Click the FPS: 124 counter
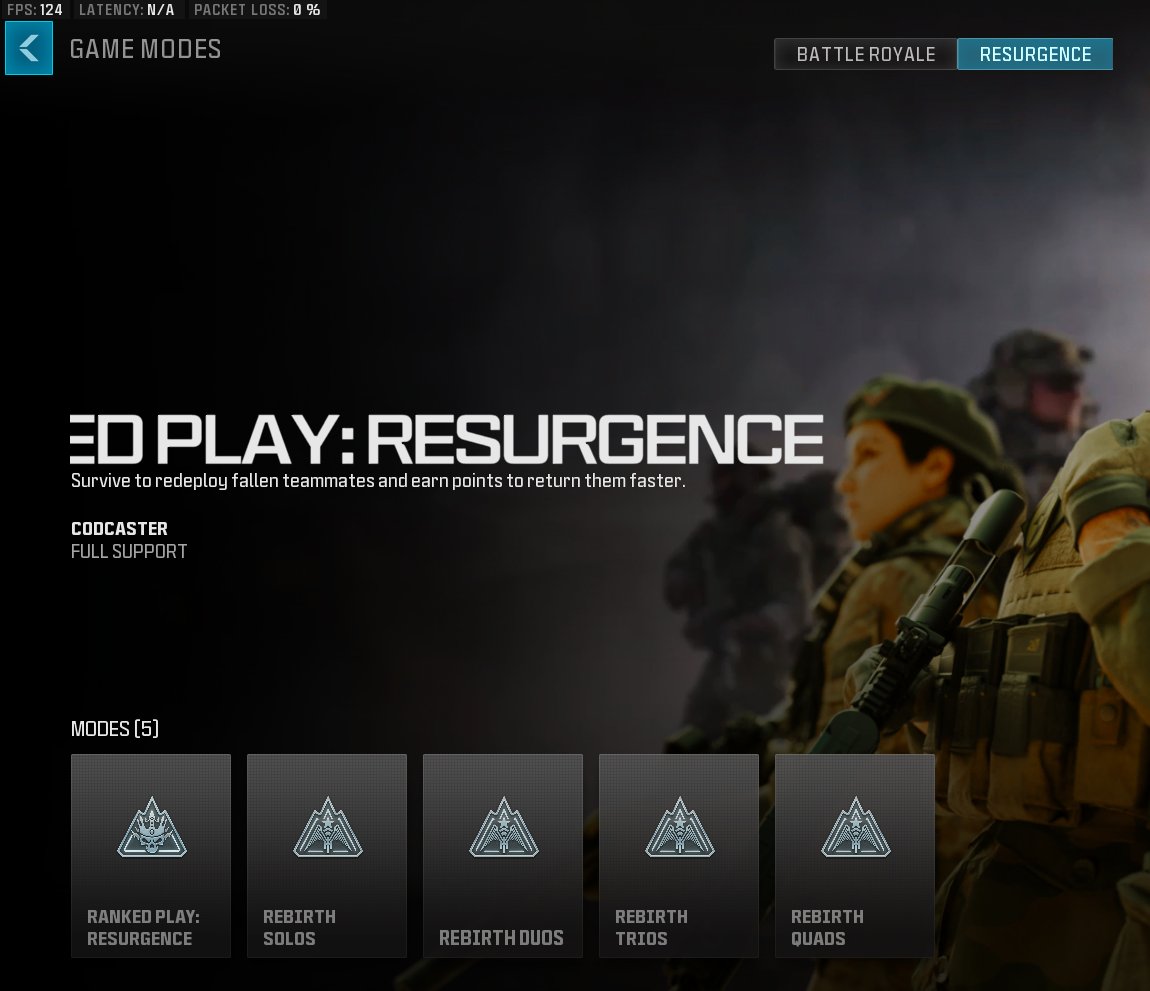This screenshot has height=991, width=1150. coord(34,10)
